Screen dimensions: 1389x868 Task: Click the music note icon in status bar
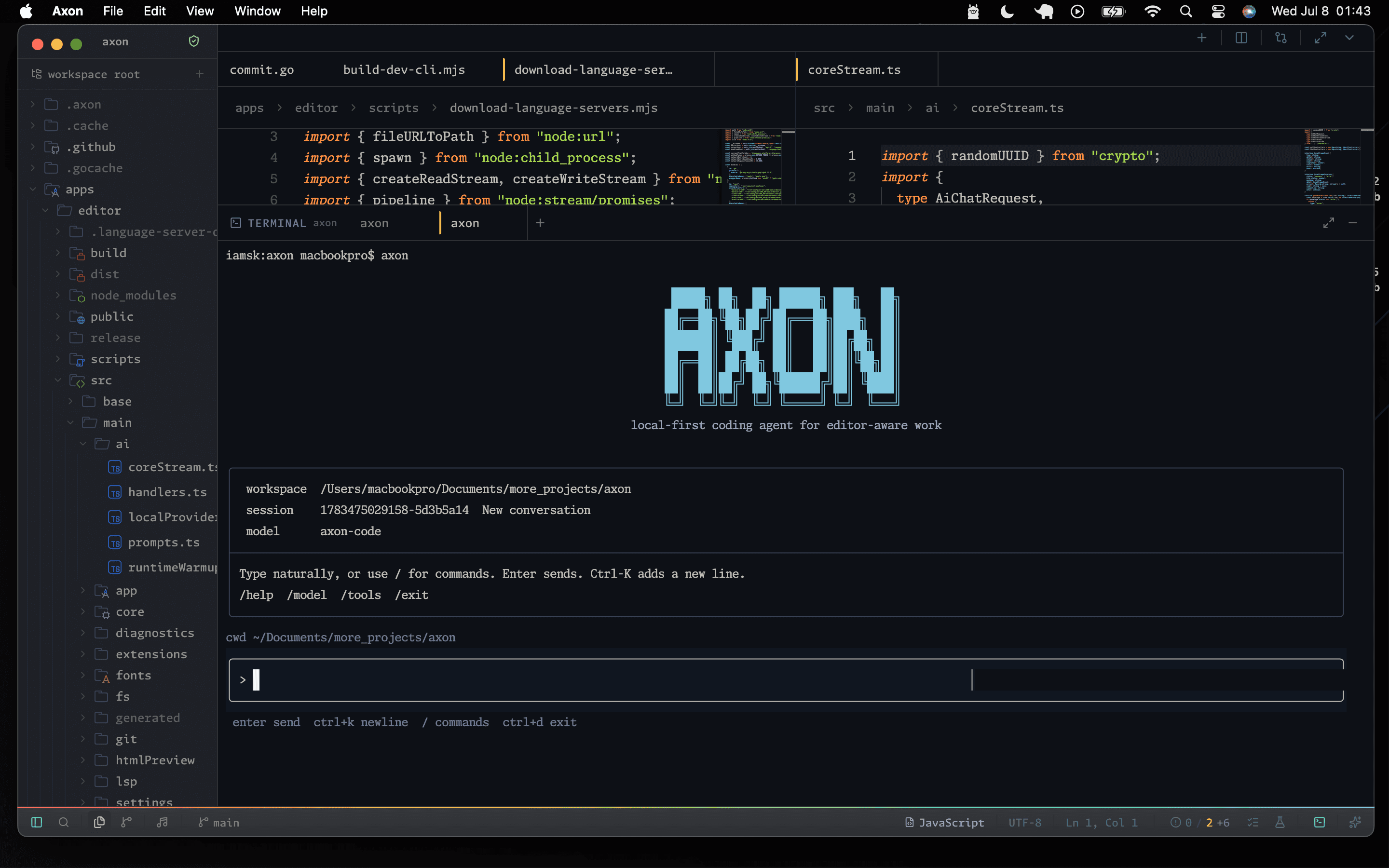[x=163, y=822]
